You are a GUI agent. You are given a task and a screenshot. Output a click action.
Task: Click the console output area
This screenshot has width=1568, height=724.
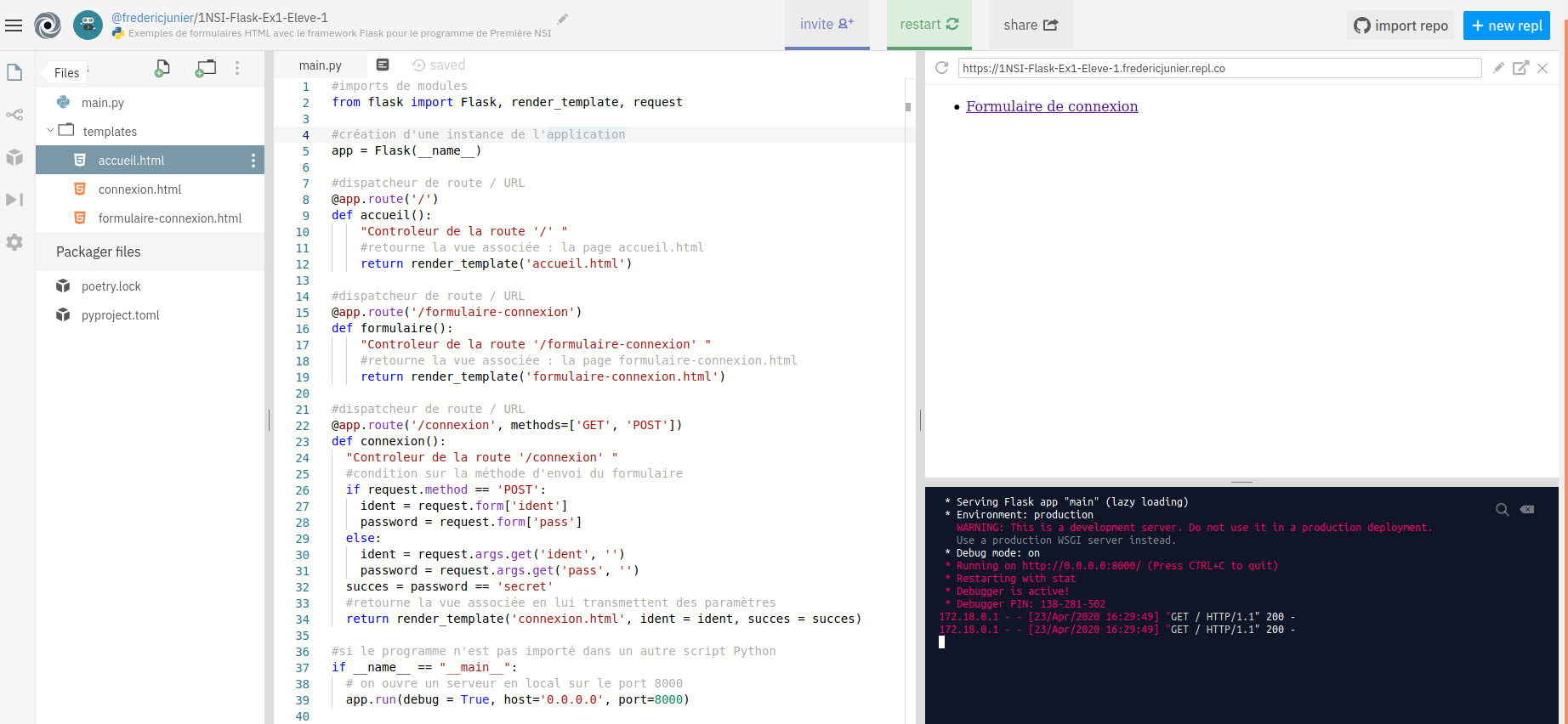tap(1241, 605)
